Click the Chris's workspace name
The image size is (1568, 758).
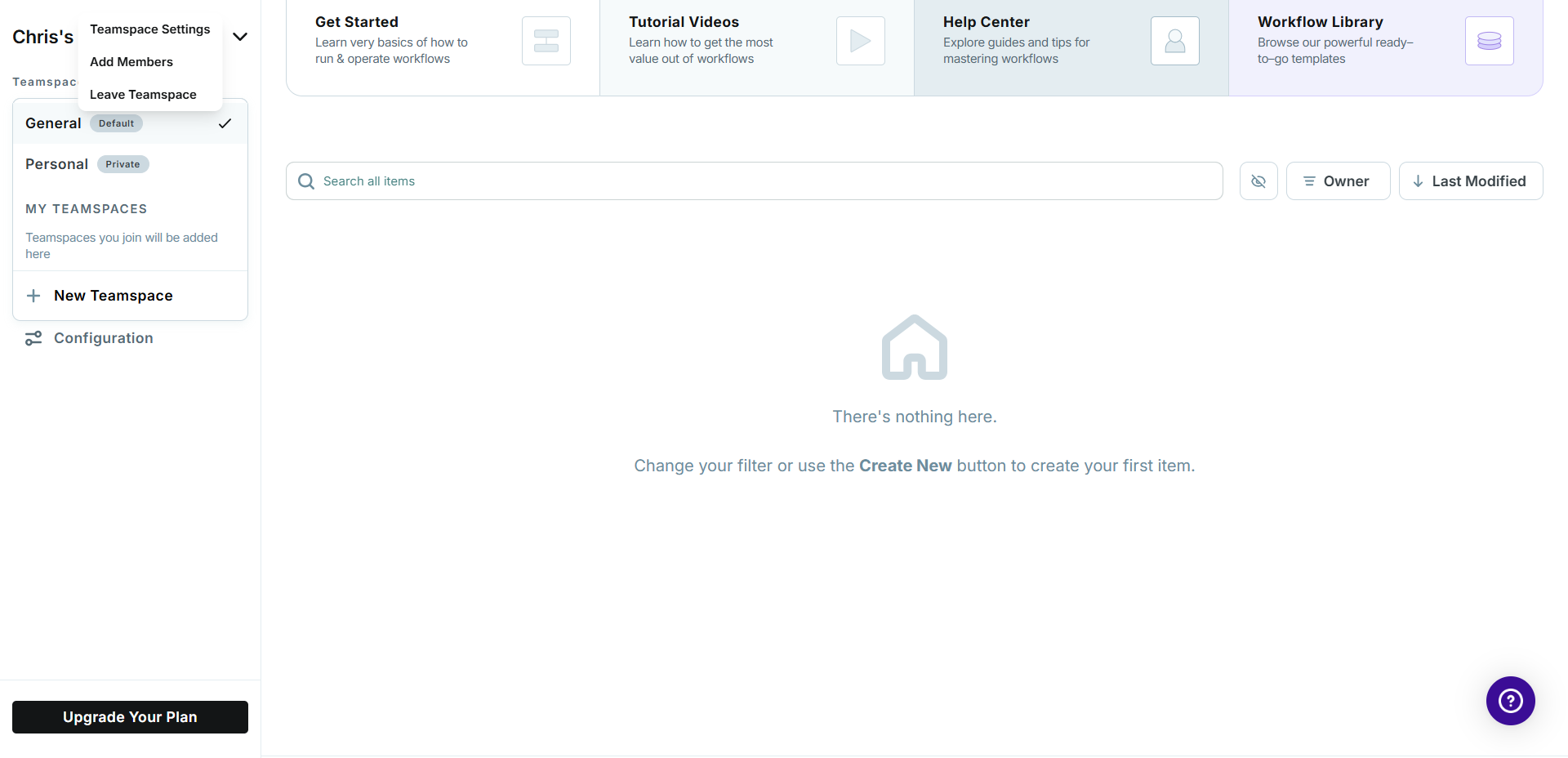[43, 37]
